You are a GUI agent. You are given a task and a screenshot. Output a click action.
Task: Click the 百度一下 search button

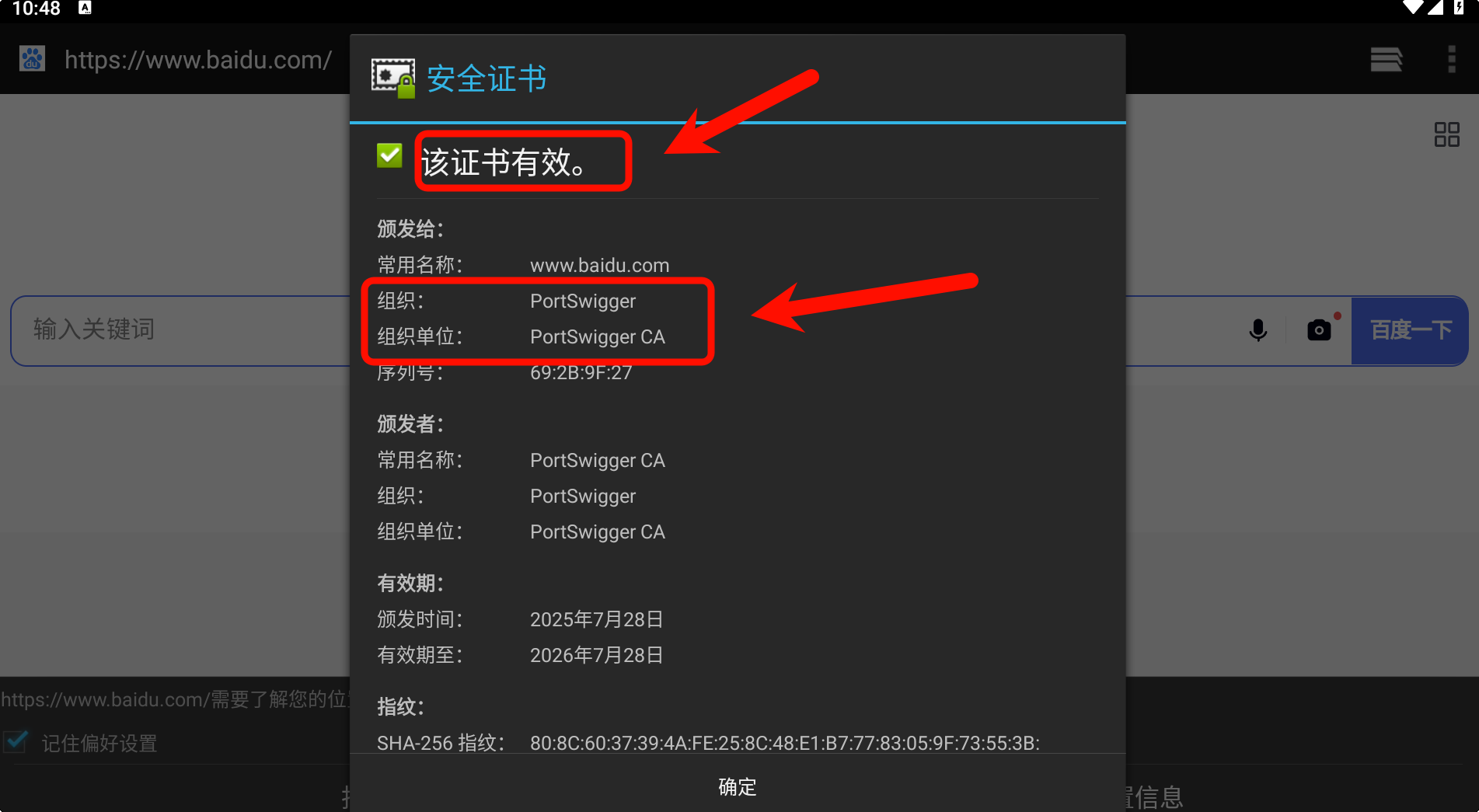click(1410, 330)
